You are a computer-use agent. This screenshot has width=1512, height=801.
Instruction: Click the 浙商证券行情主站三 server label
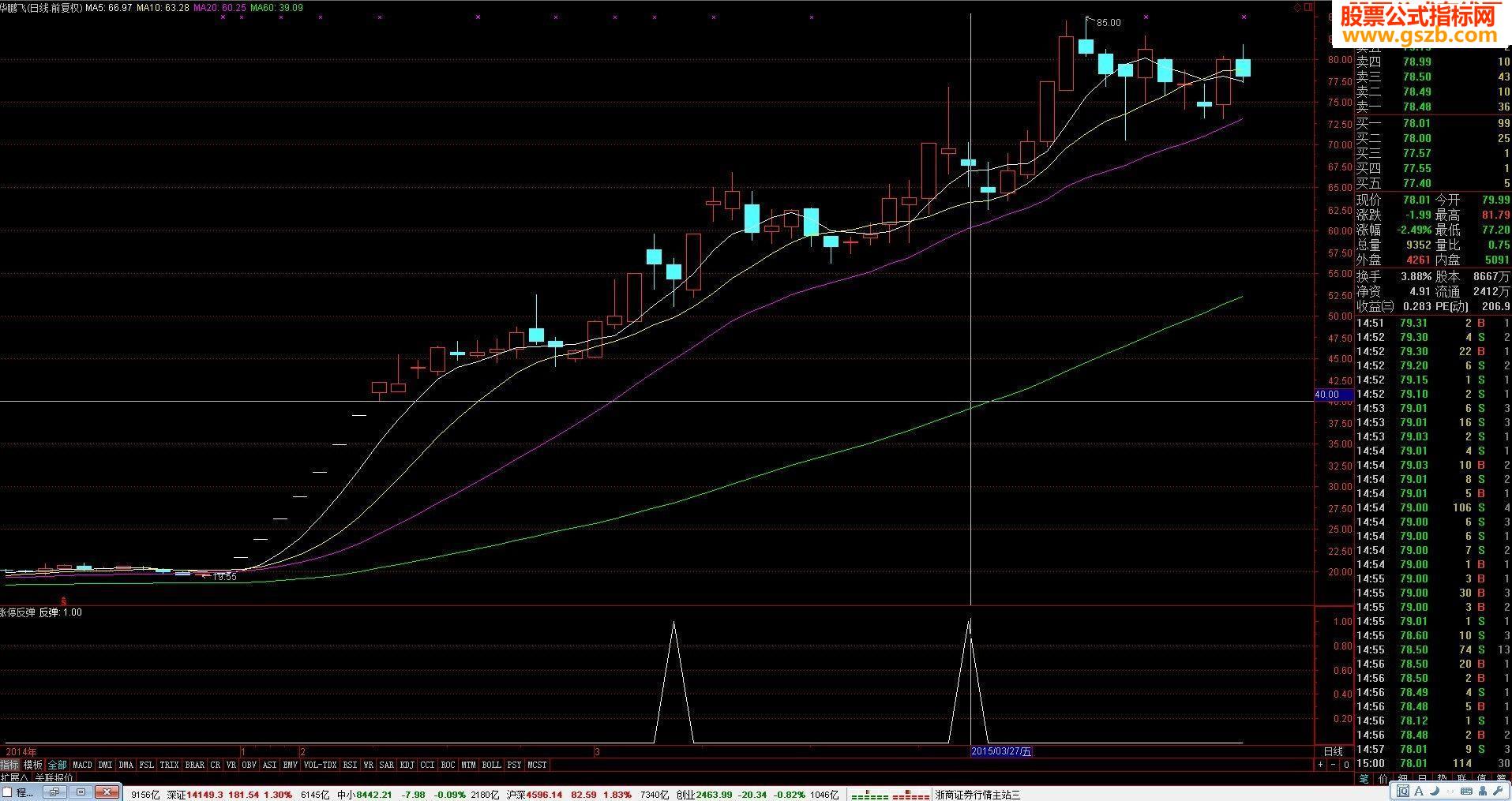977,795
